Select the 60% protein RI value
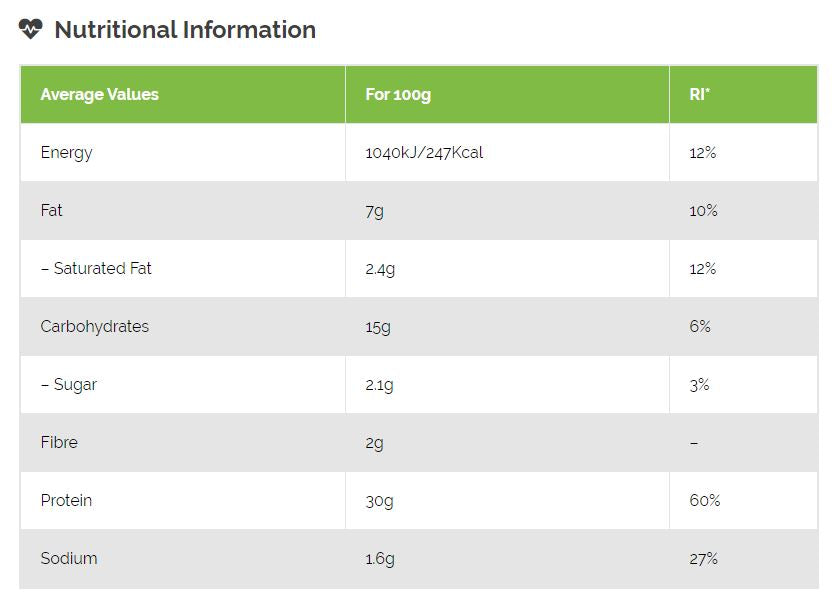The height and width of the screenshot is (603, 834). click(x=704, y=501)
